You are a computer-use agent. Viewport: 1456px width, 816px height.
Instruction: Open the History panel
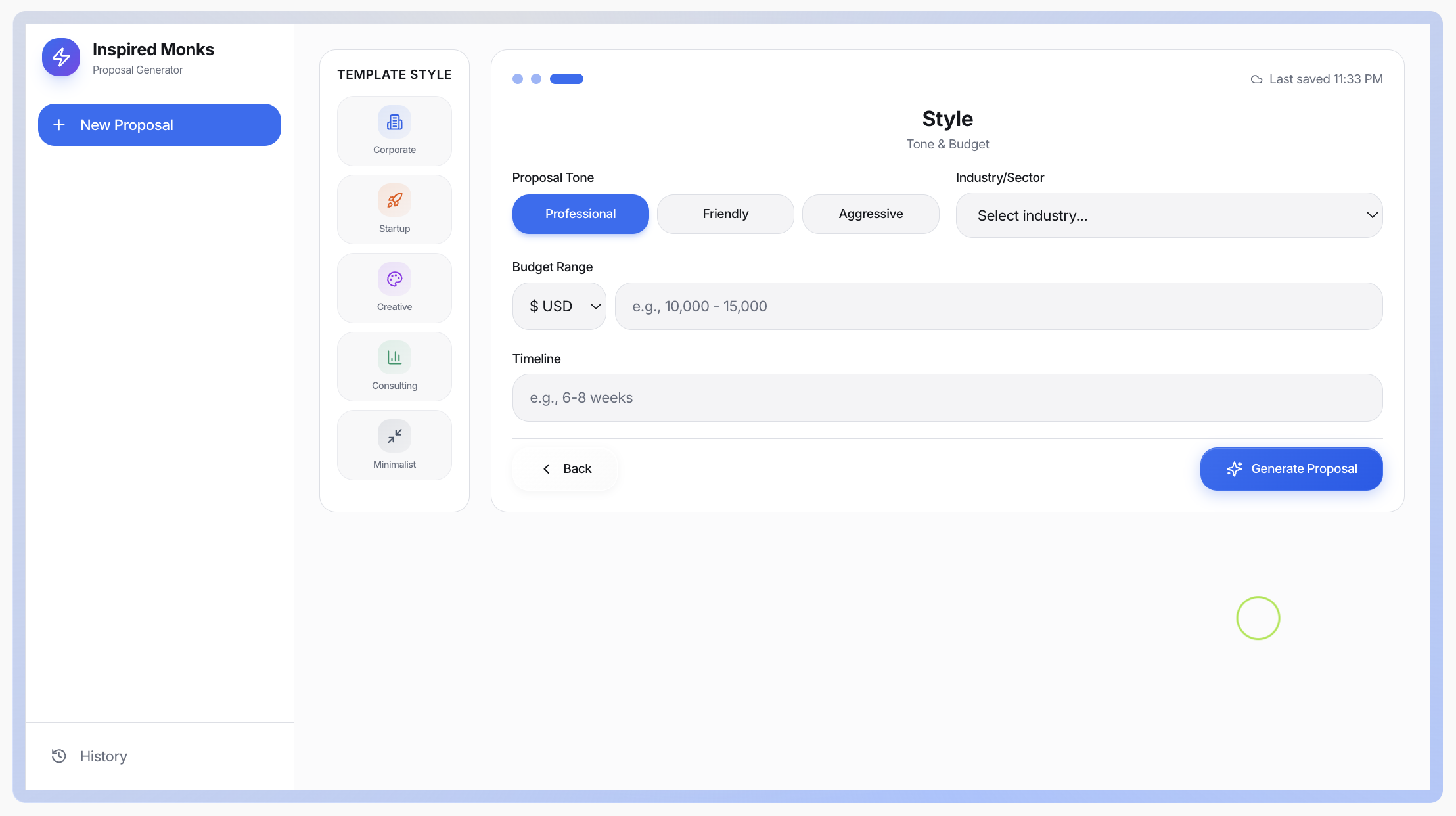[102, 756]
